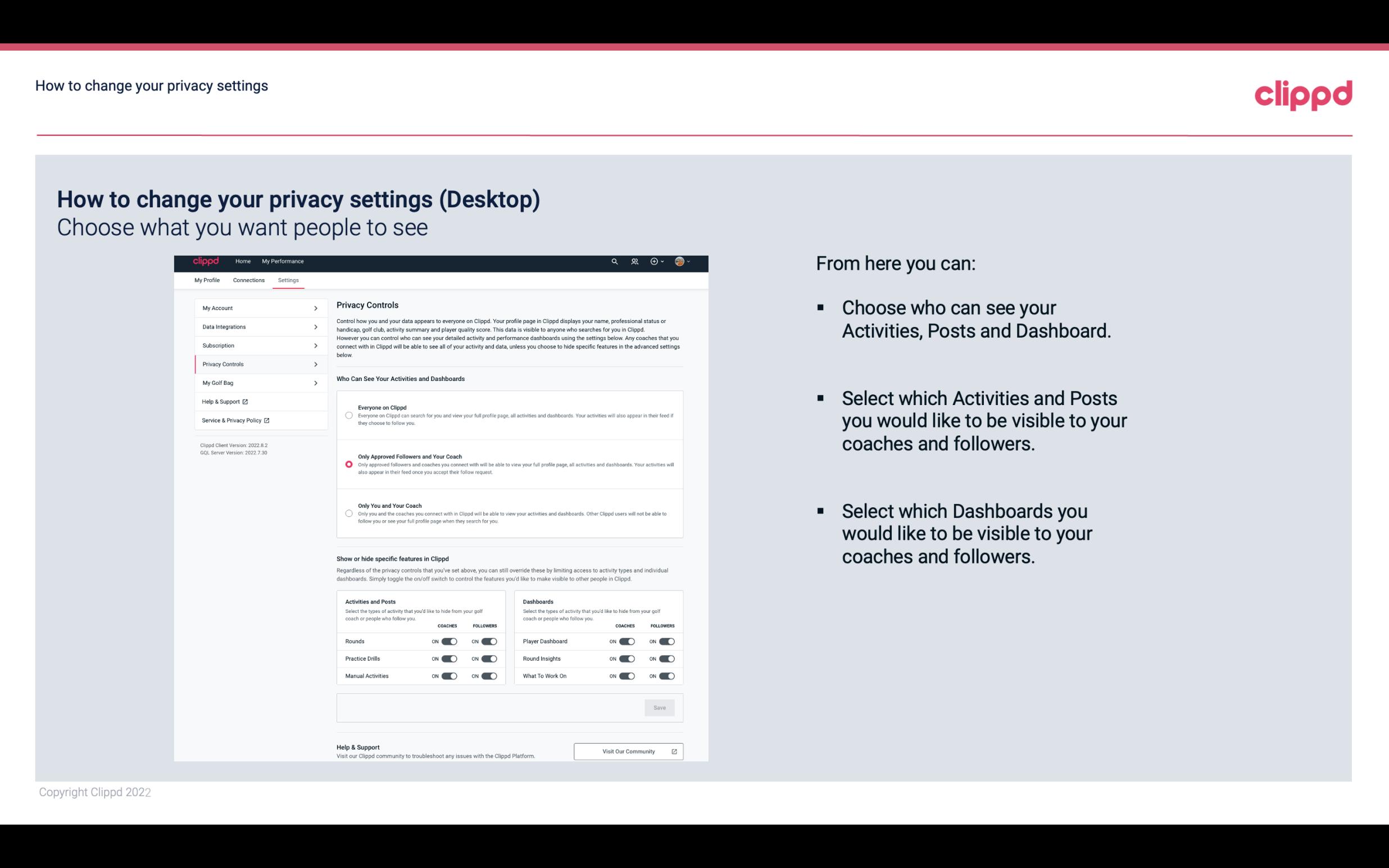
Task: Click the Save button for privacy settings
Action: 660,707
